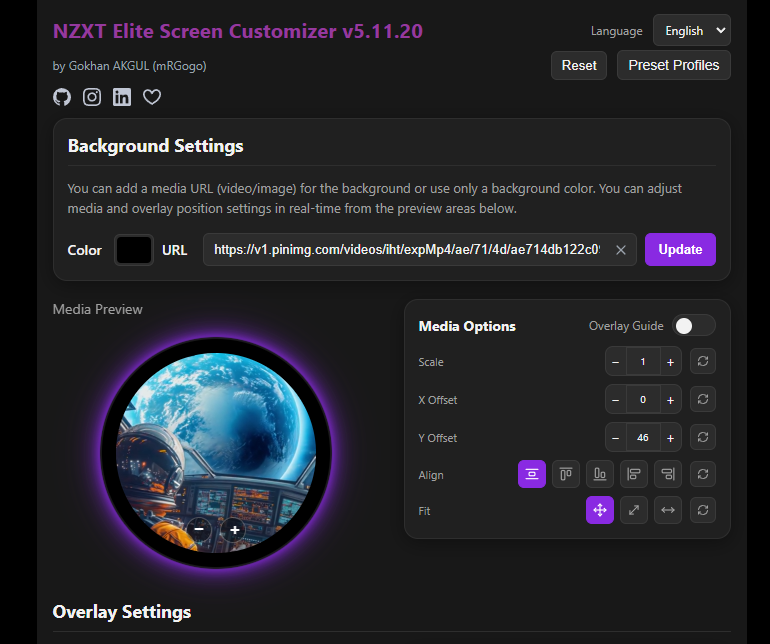Open the LinkedIn icon link
Viewport: 770px width, 644px height.
coord(122,97)
